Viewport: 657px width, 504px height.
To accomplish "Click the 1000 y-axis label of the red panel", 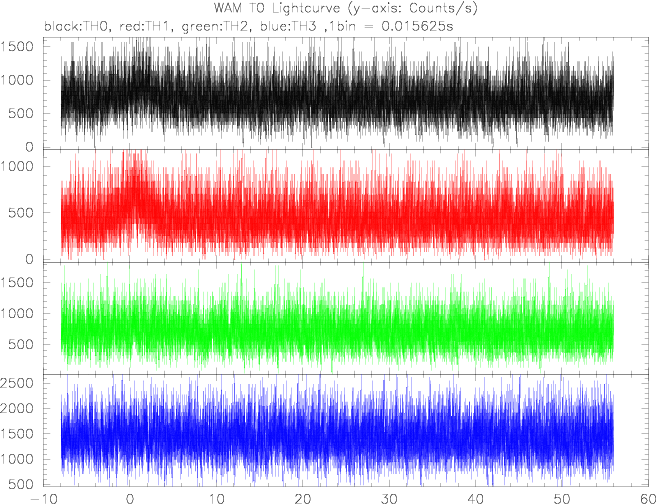I will (17, 166).
